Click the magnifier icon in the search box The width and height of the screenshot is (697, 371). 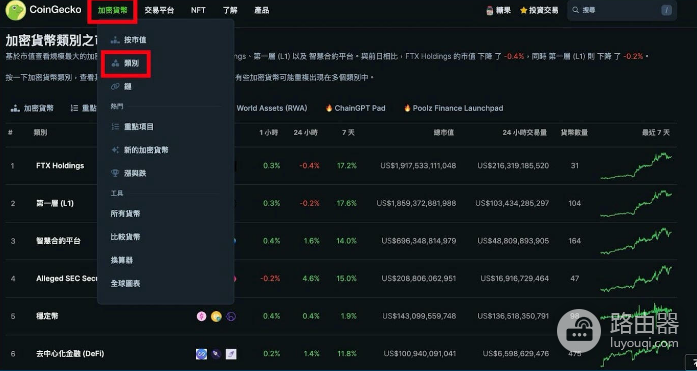576,10
